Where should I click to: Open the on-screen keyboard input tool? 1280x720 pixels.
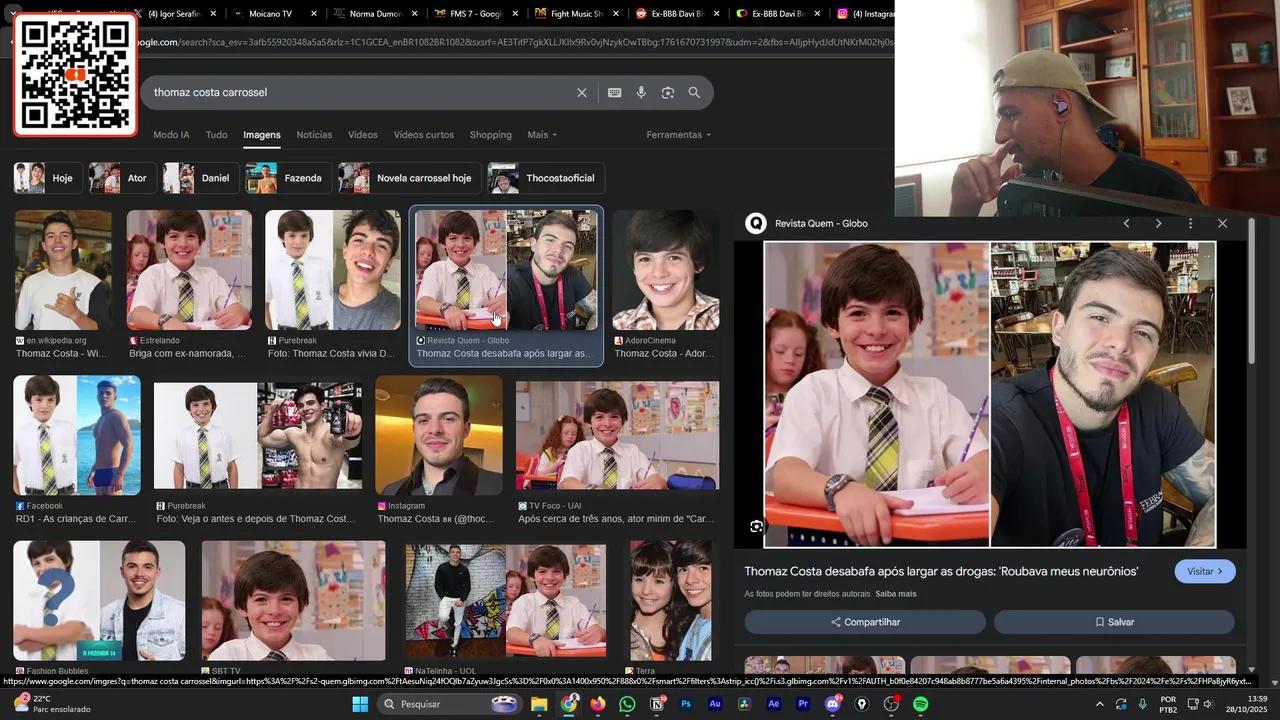click(615, 92)
